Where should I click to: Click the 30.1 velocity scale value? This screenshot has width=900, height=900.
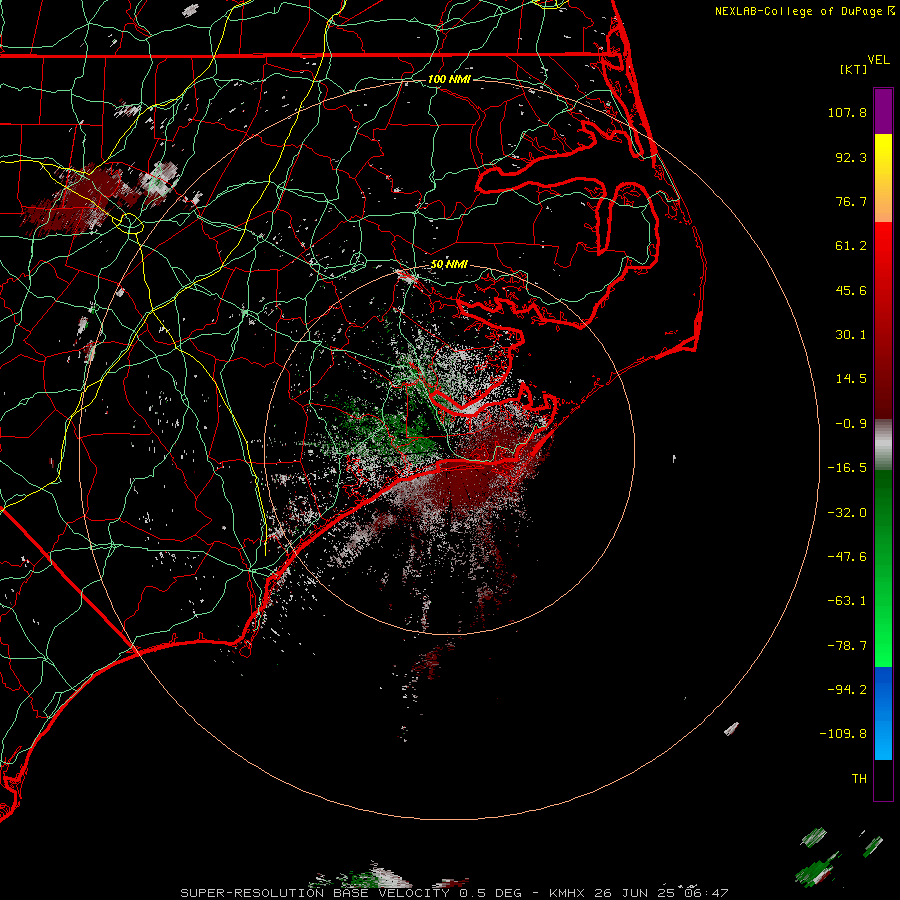(851, 335)
